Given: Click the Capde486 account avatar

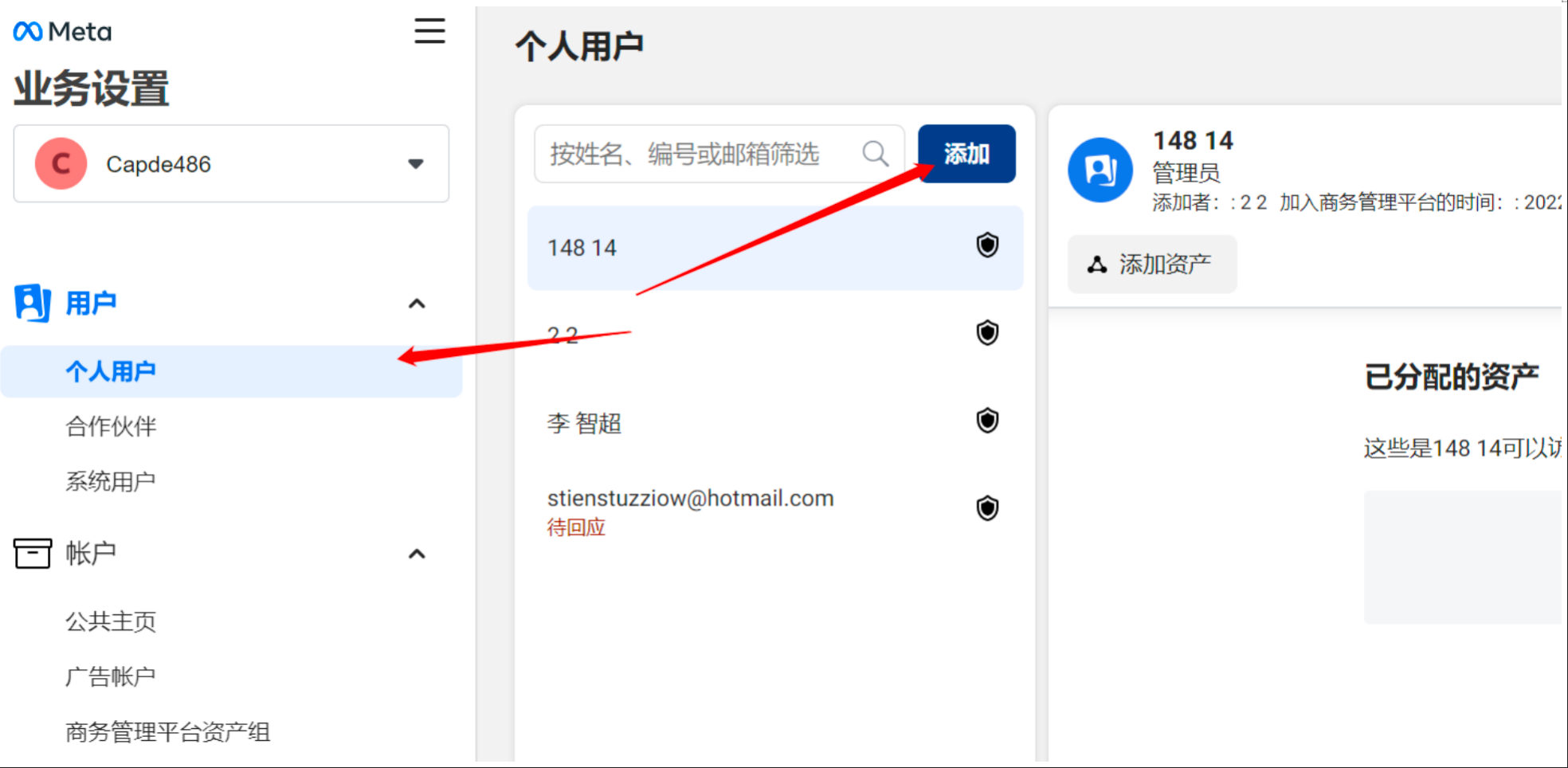Looking at the screenshot, I should click(61, 164).
